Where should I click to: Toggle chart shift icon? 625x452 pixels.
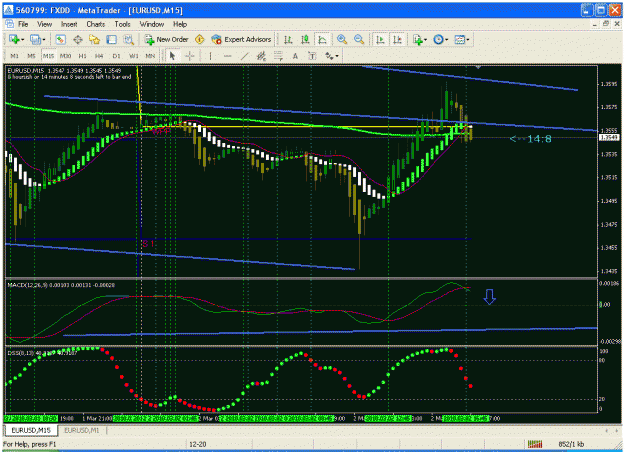397,39
